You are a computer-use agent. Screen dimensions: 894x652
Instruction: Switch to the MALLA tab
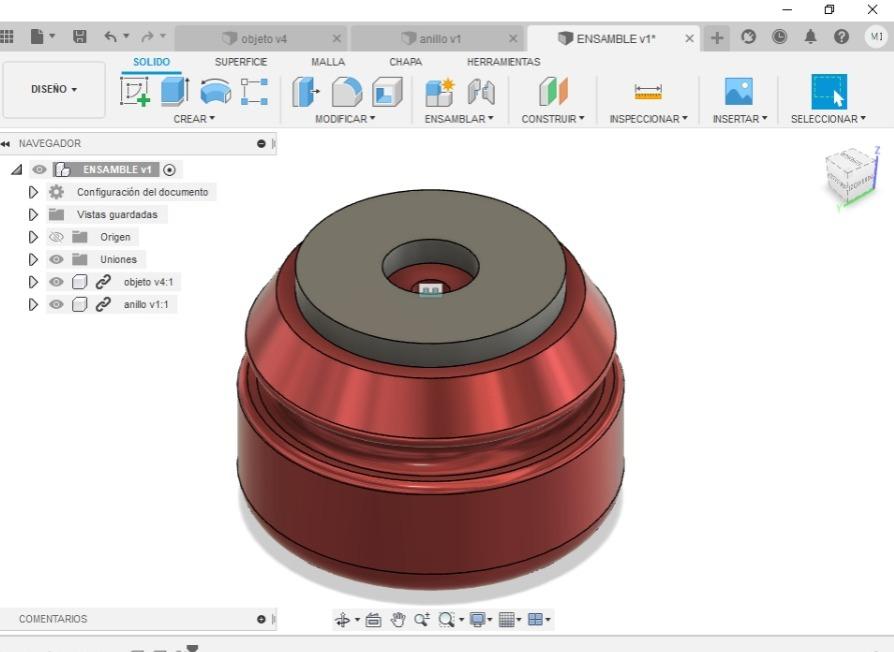[x=328, y=62]
